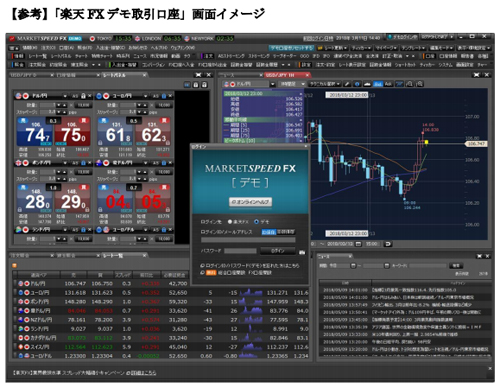Toggle the Bid price chart button
Screen dimensions: 500x388
(377, 84)
